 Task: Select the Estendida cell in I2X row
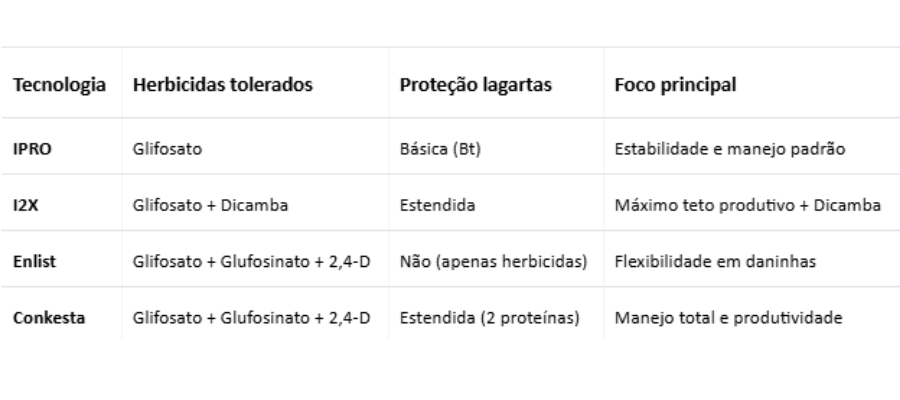pos(436,206)
